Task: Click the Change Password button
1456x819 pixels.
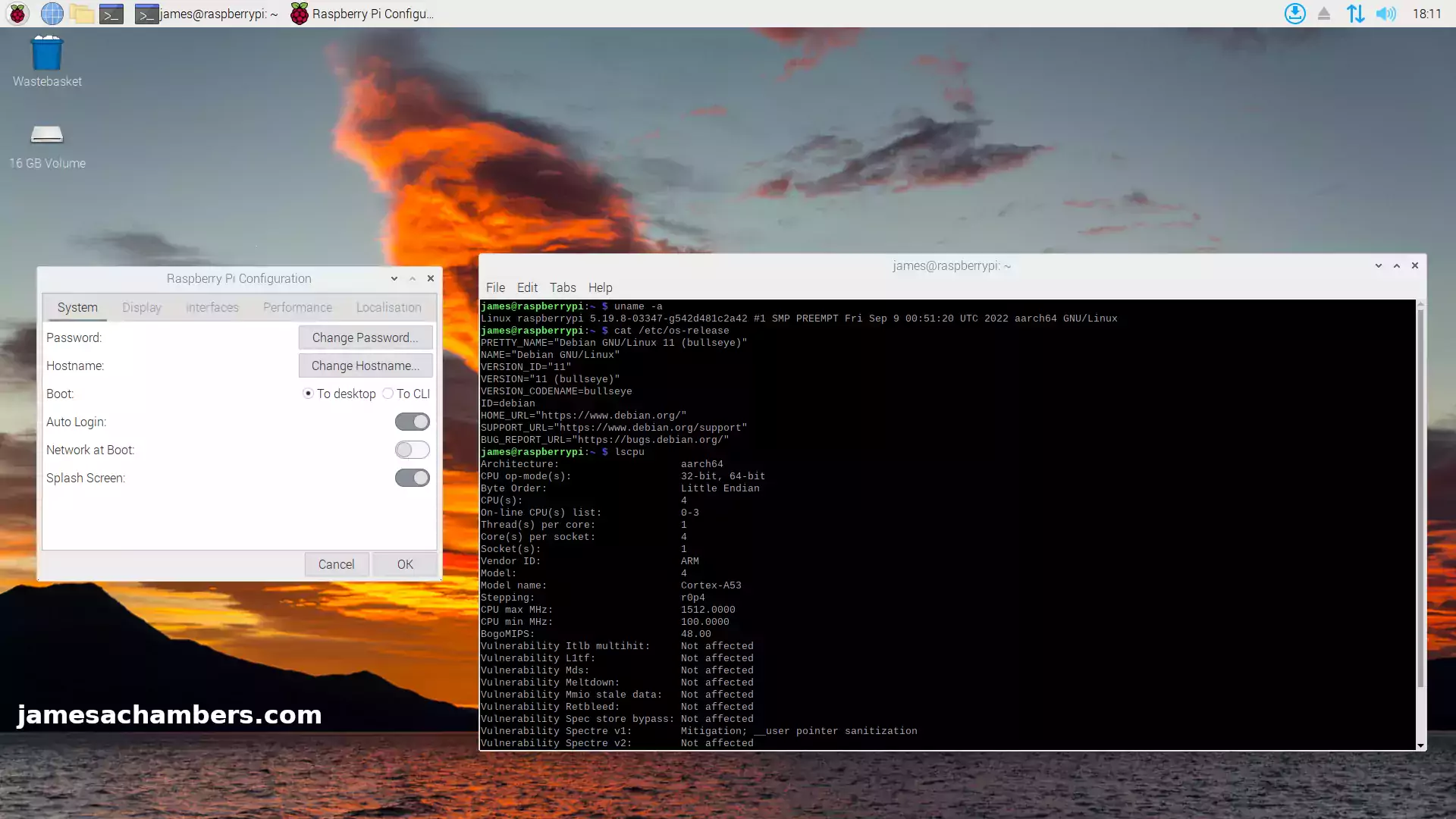Action: (x=366, y=337)
